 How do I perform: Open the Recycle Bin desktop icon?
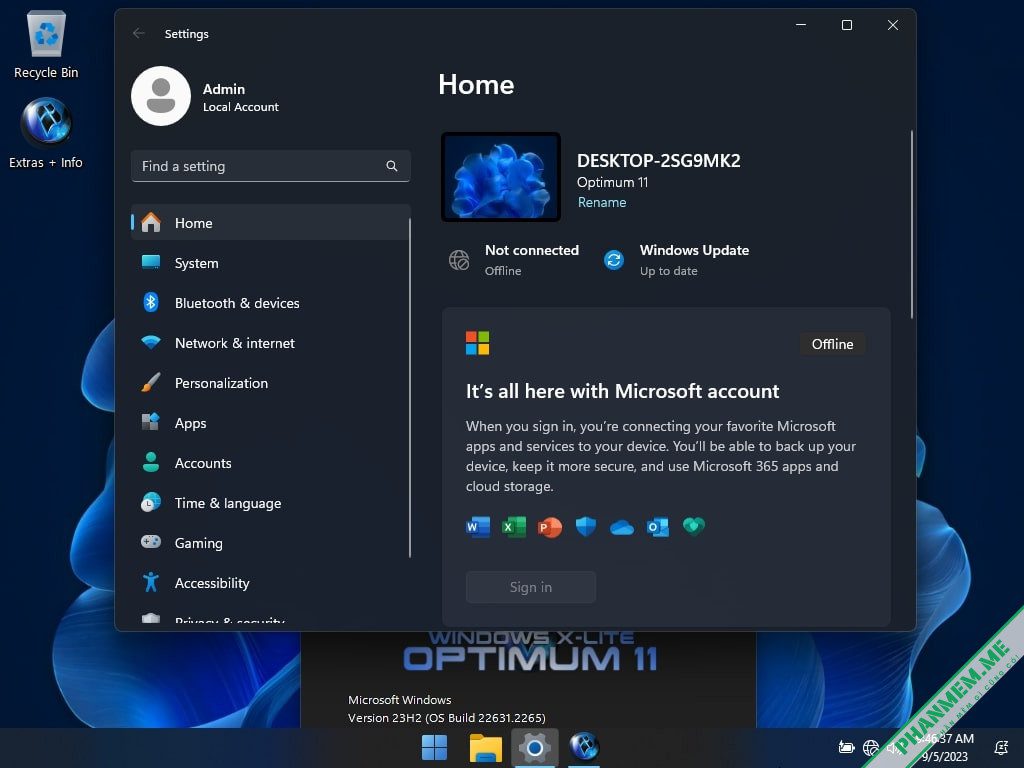click(x=46, y=44)
